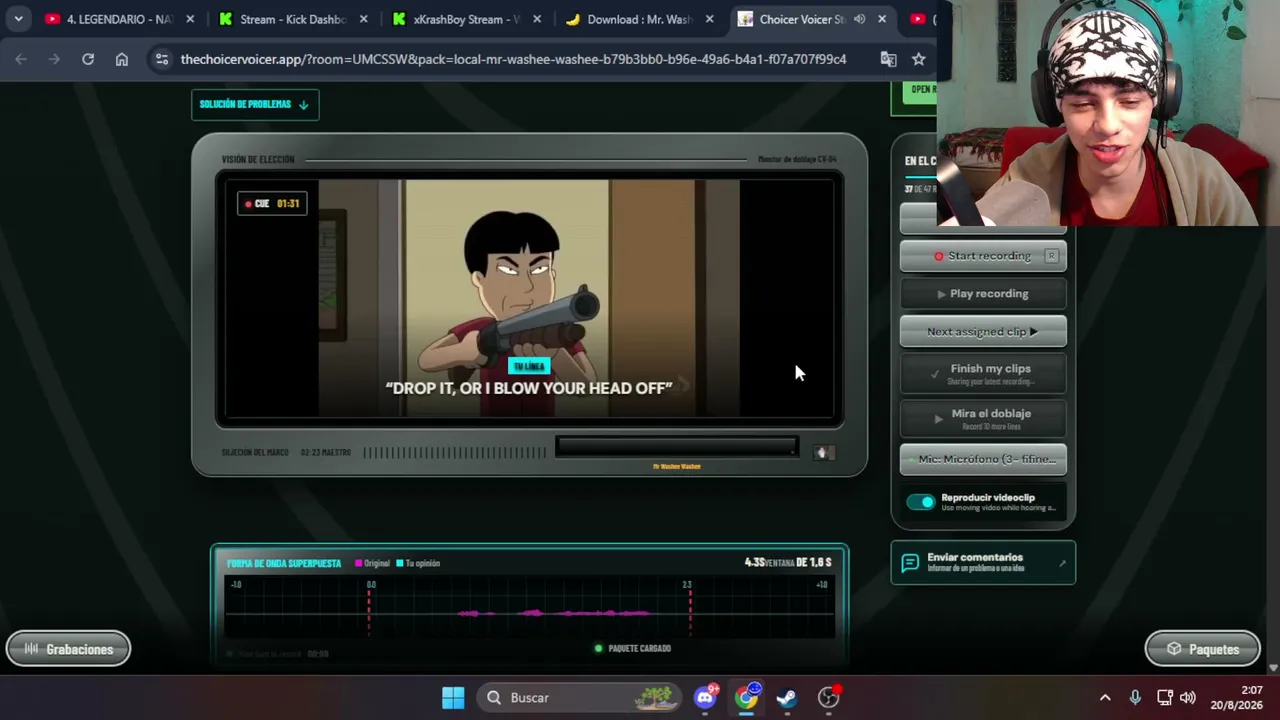Open the clock and date 2:07
Viewport: 1280px width, 720px height.
[1236, 698]
